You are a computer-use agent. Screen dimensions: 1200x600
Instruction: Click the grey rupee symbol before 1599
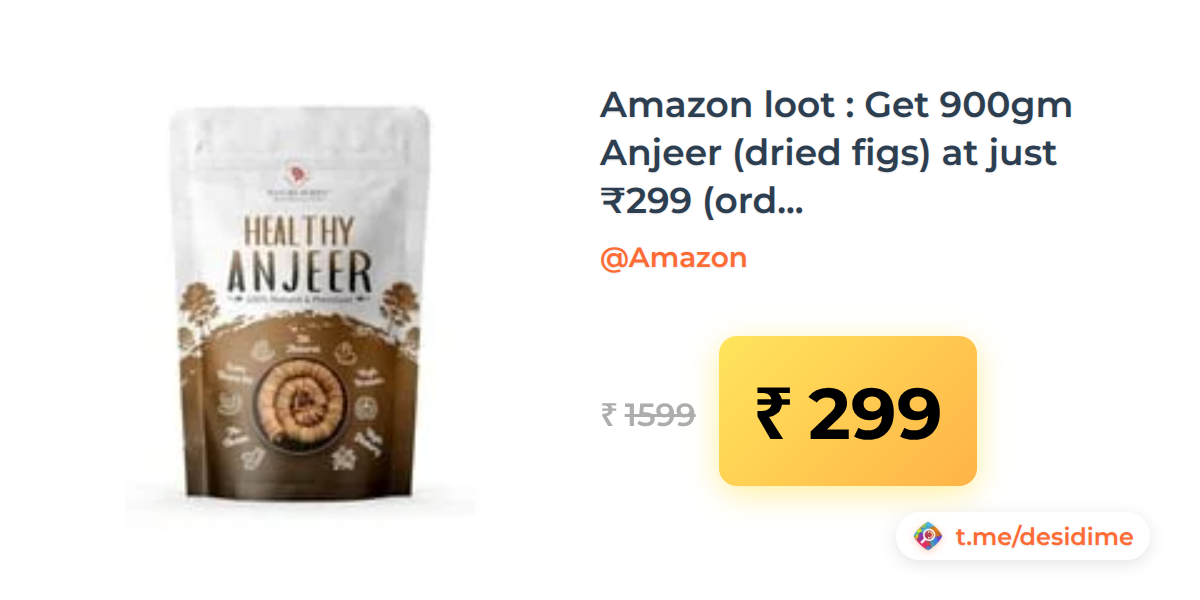pos(608,414)
